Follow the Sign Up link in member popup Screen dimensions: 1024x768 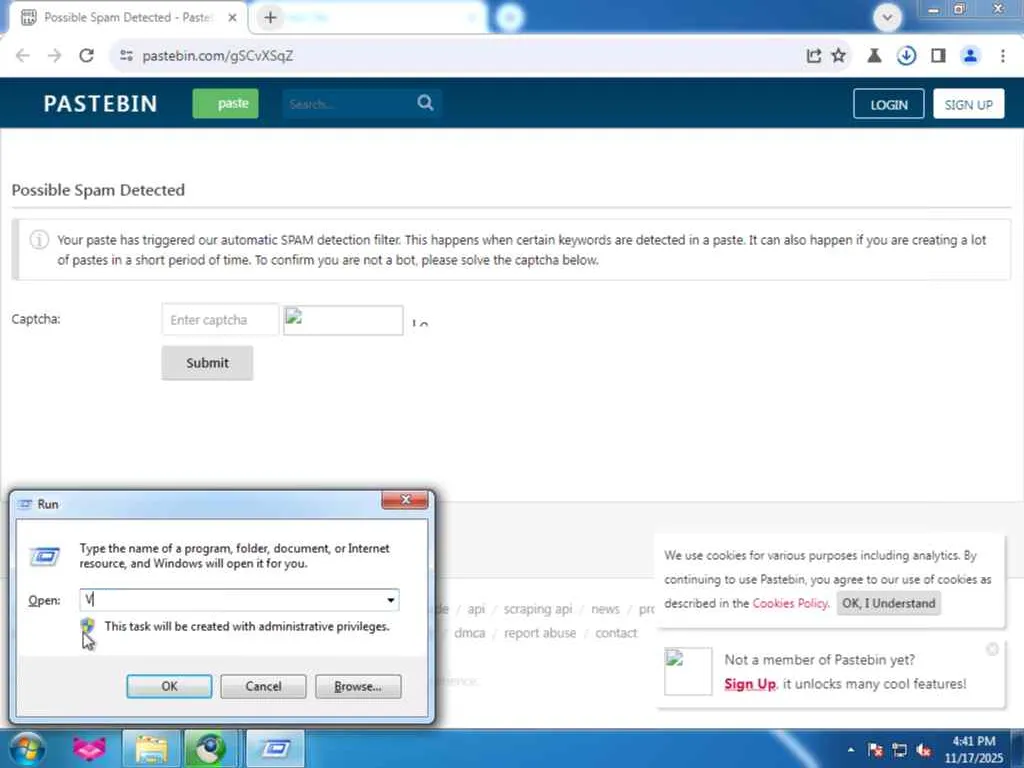(750, 684)
